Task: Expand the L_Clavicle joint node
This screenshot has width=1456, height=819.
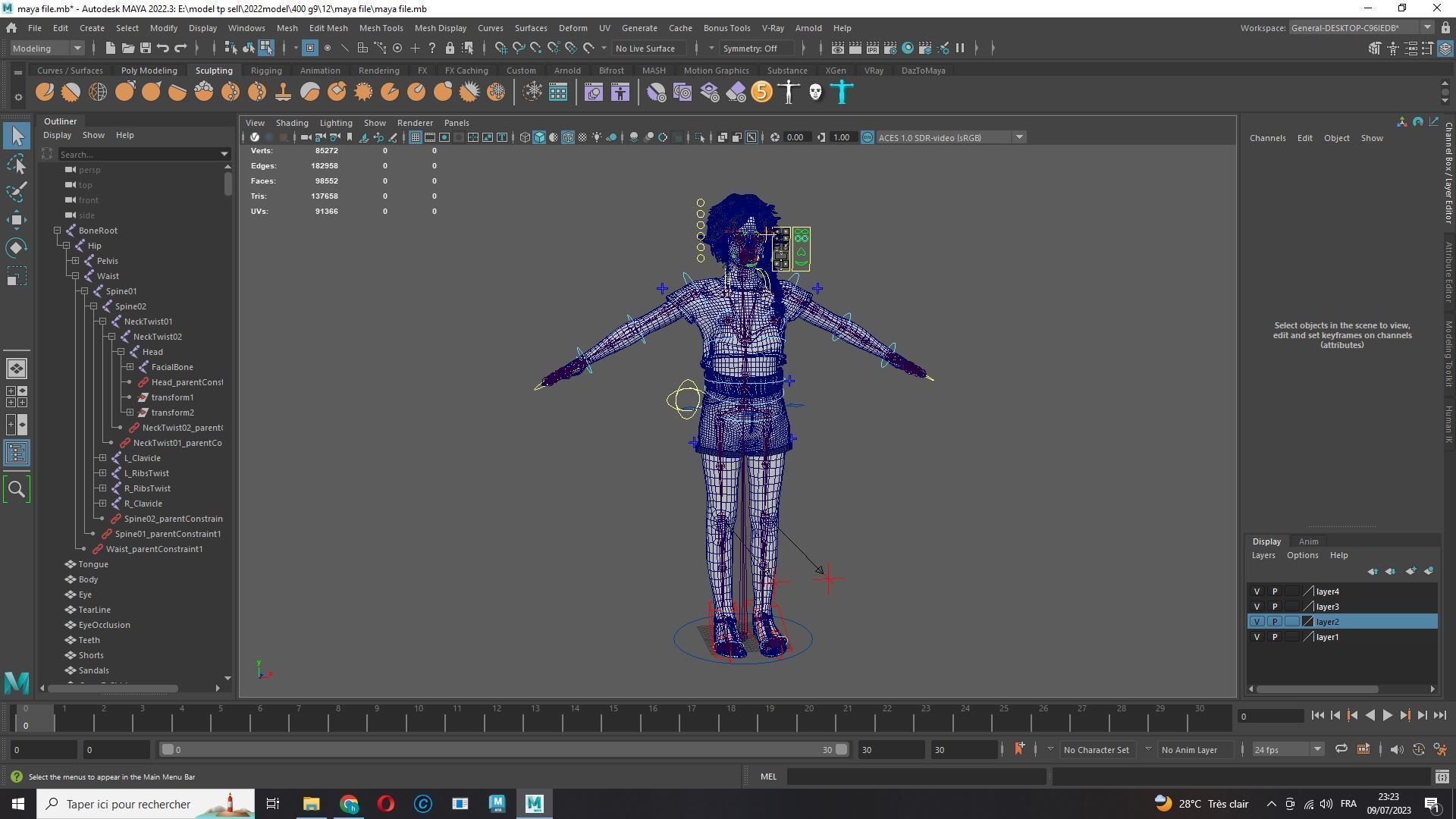Action: [103, 458]
